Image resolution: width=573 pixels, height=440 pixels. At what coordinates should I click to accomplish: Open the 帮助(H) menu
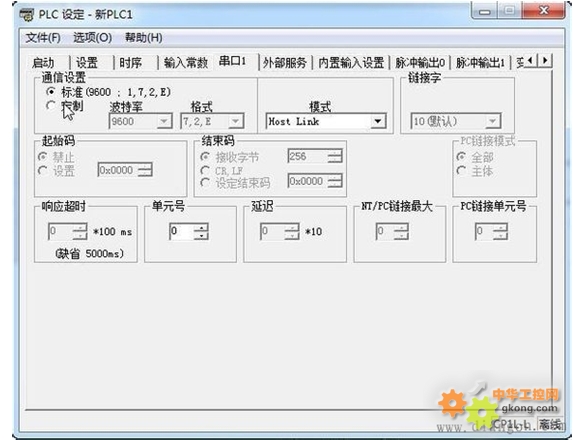[x=144, y=37]
